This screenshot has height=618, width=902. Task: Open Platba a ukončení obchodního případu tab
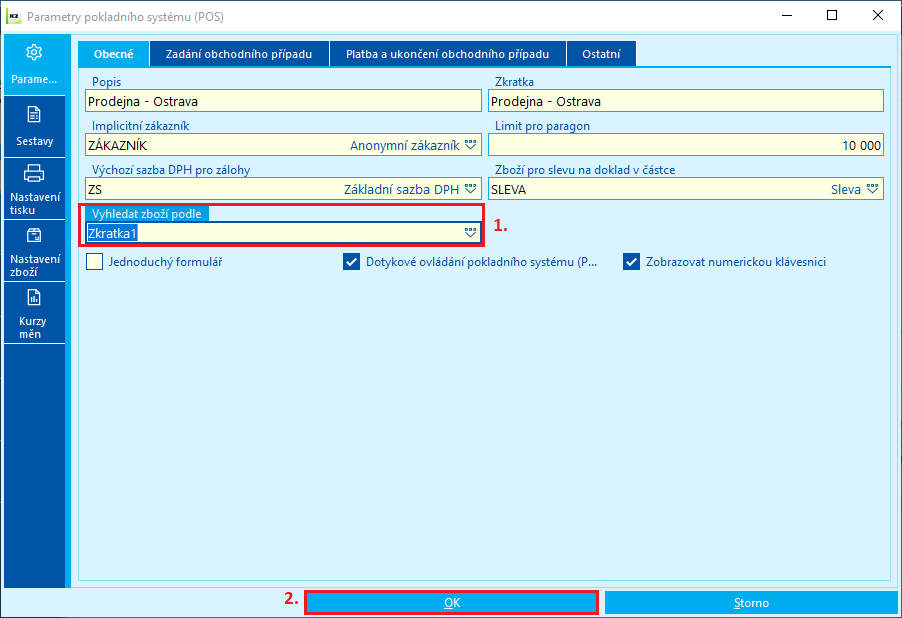448,54
